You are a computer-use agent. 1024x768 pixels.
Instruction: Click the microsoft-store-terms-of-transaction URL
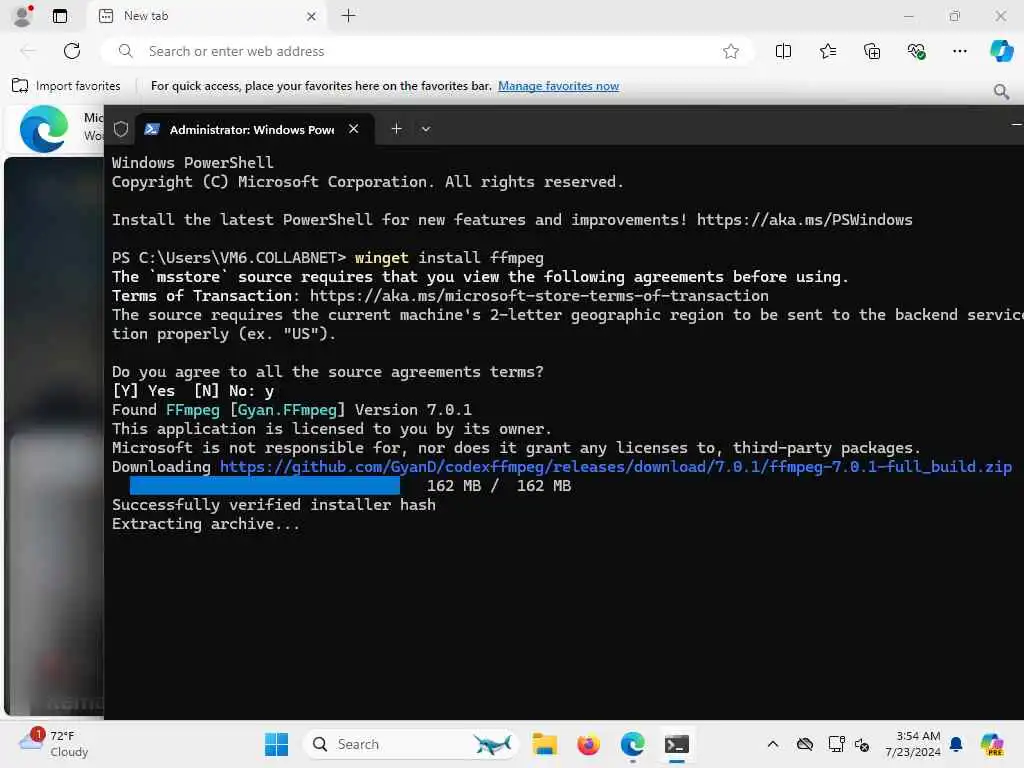[x=539, y=295]
